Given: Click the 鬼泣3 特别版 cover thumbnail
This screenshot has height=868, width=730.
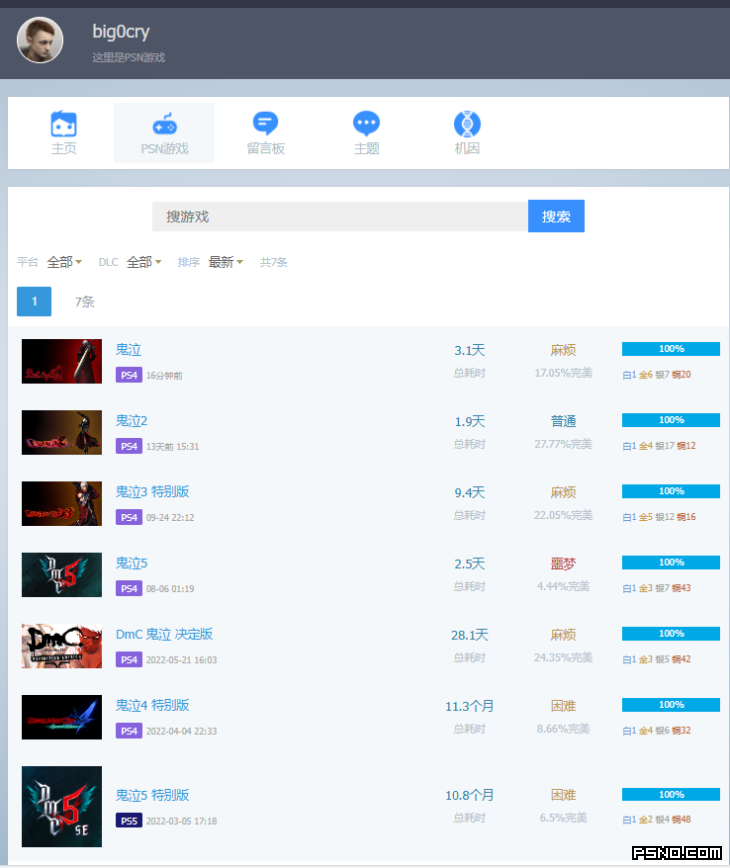Looking at the screenshot, I should tap(62, 503).
